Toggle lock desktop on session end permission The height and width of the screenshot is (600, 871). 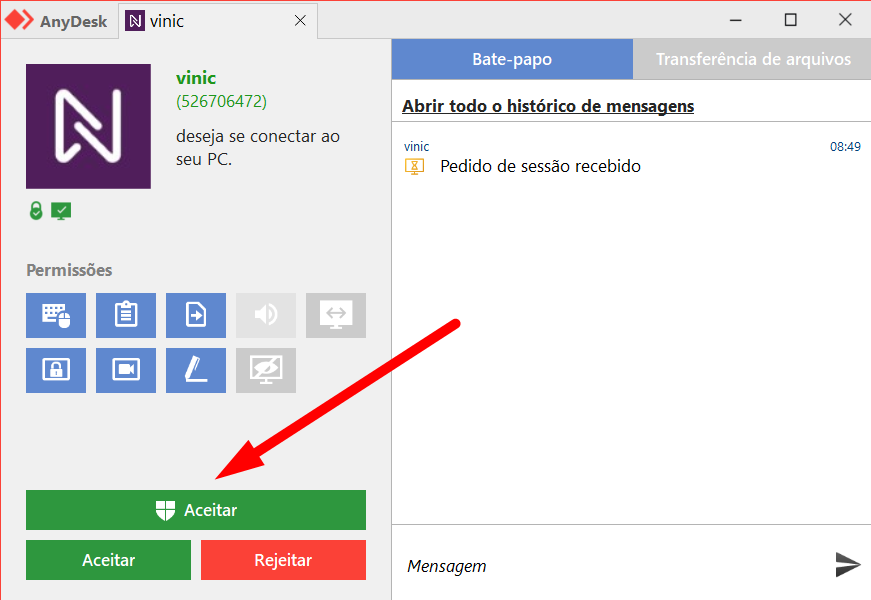click(x=56, y=370)
